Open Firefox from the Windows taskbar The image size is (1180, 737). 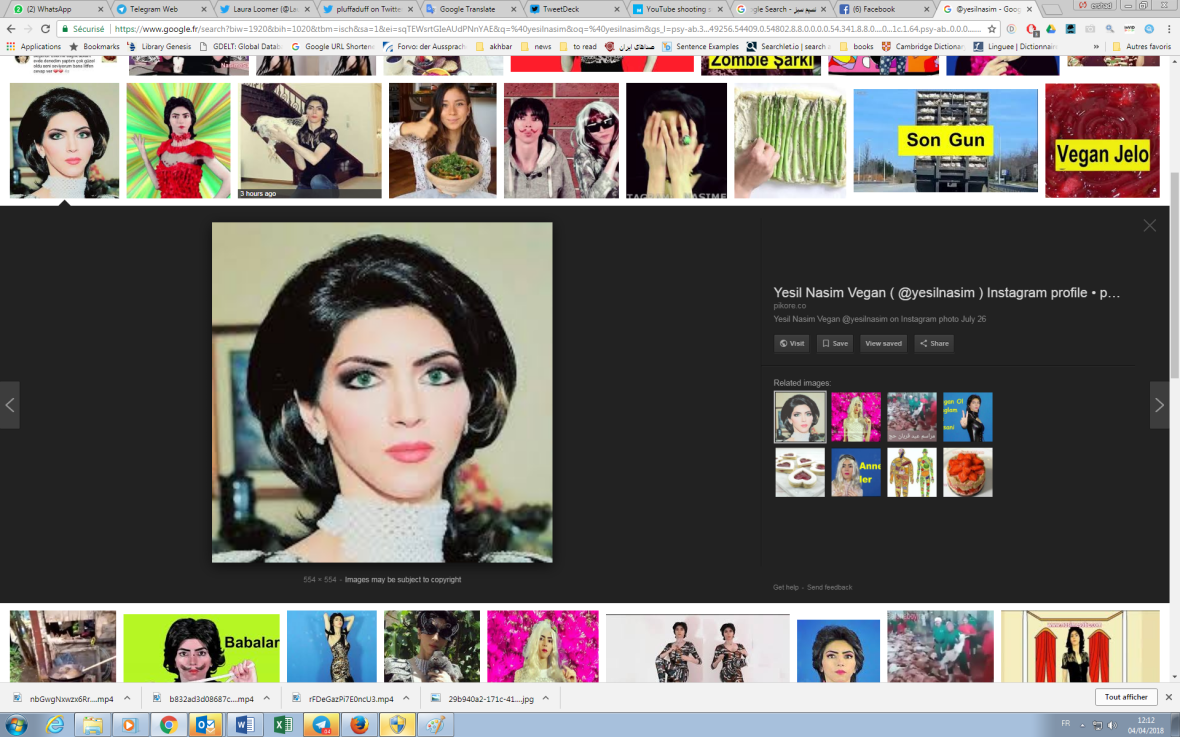point(359,725)
